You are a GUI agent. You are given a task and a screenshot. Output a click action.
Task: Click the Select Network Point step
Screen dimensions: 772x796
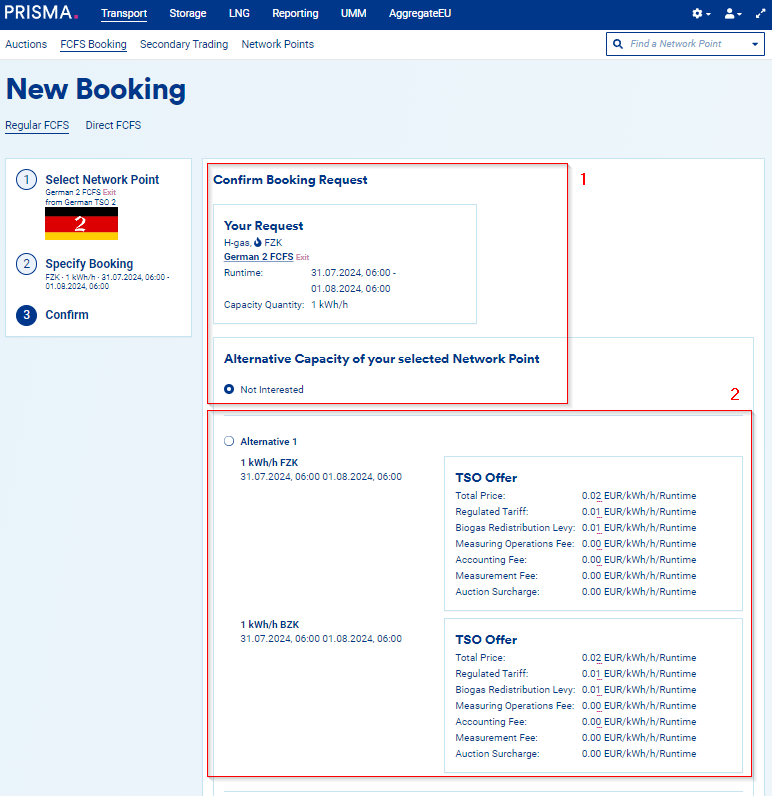click(x=102, y=180)
